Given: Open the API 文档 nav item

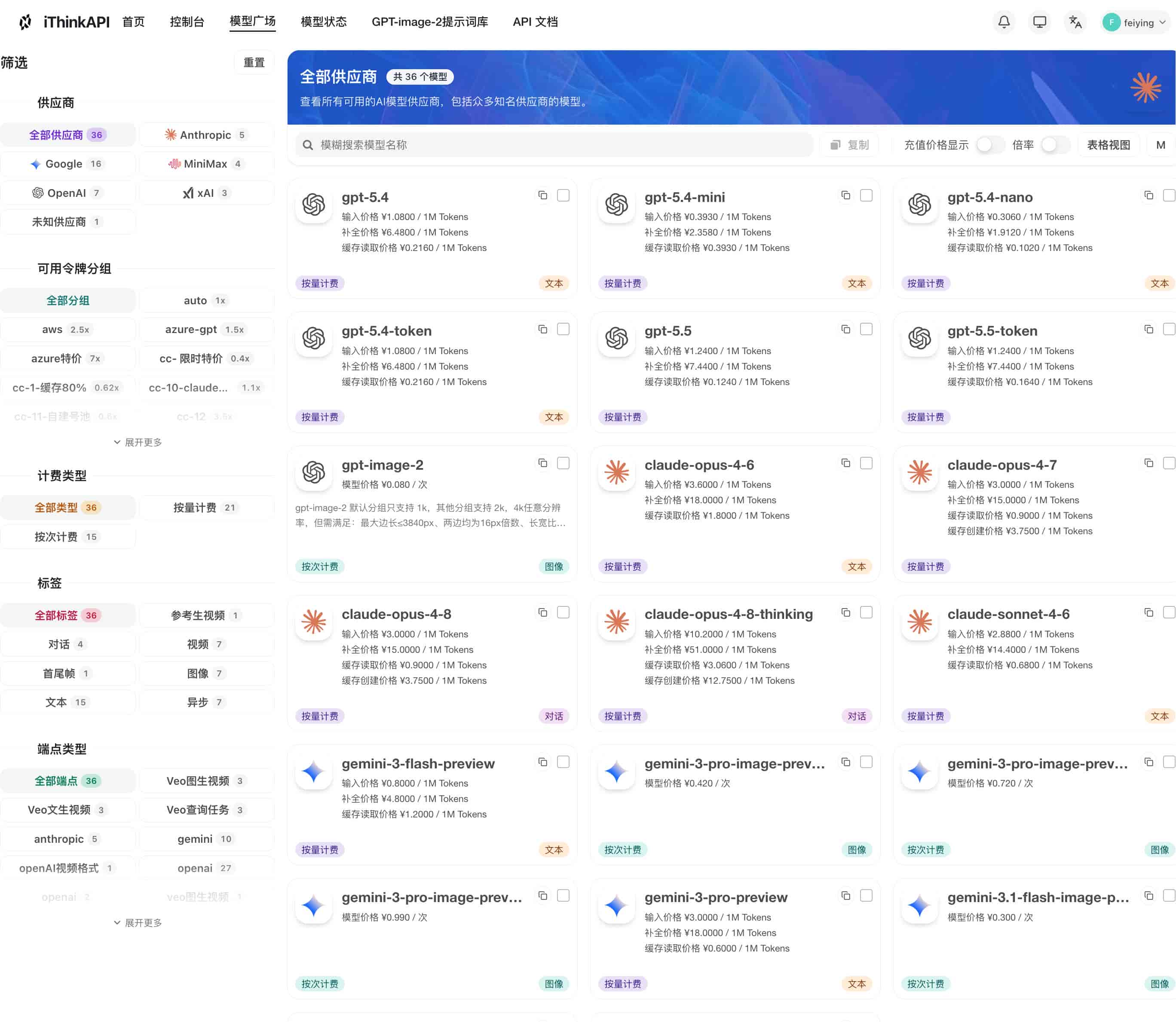Looking at the screenshot, I should (535, 21).
